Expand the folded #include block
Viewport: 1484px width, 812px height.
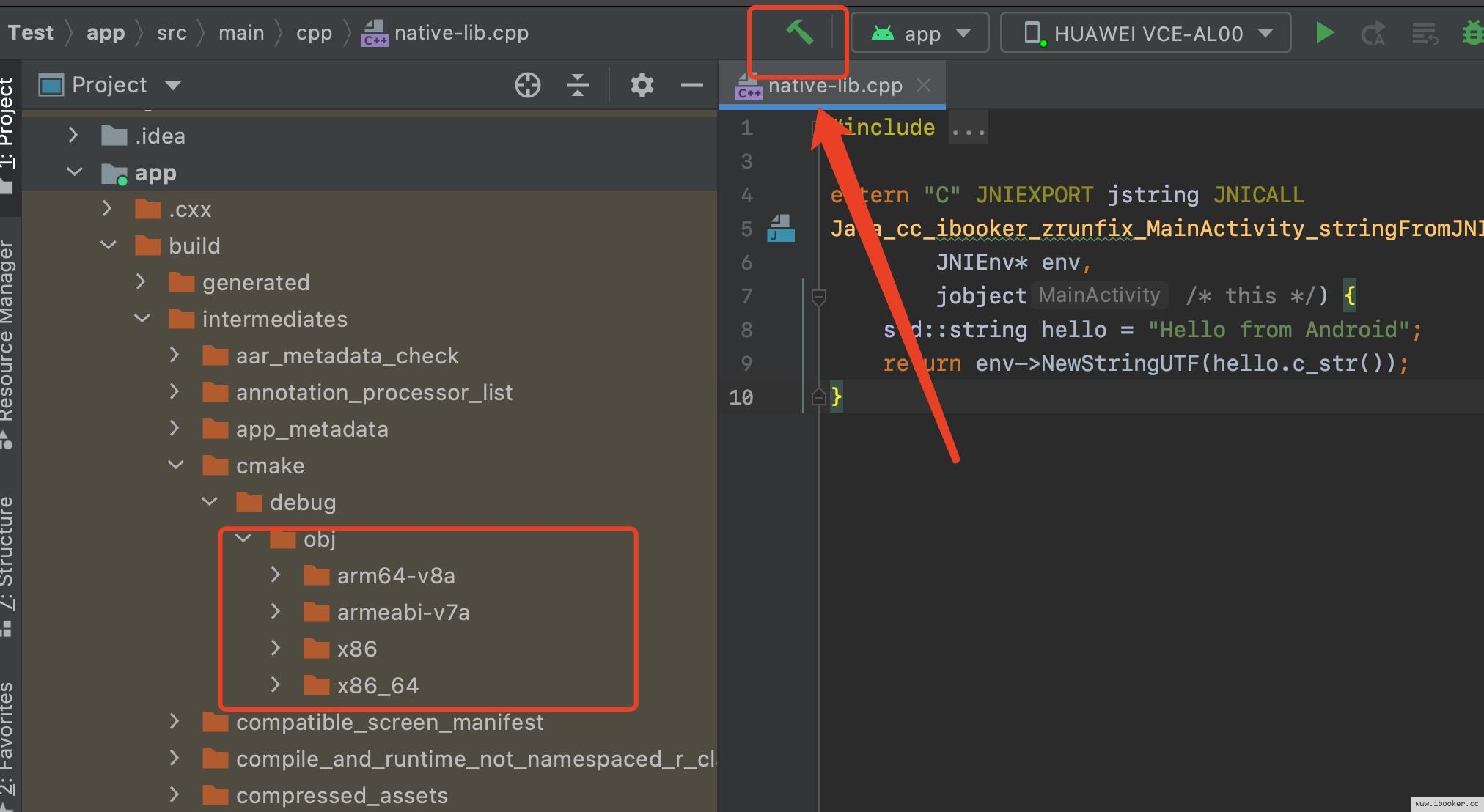[x=968, y=128]
